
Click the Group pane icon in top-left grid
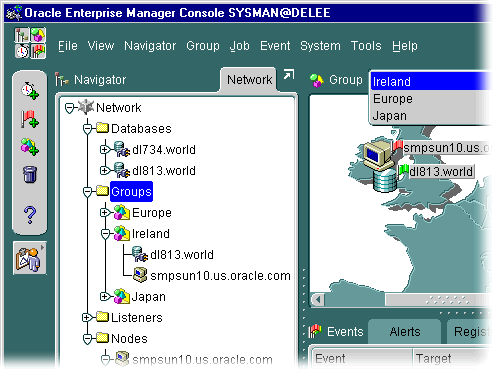[38, 35]
